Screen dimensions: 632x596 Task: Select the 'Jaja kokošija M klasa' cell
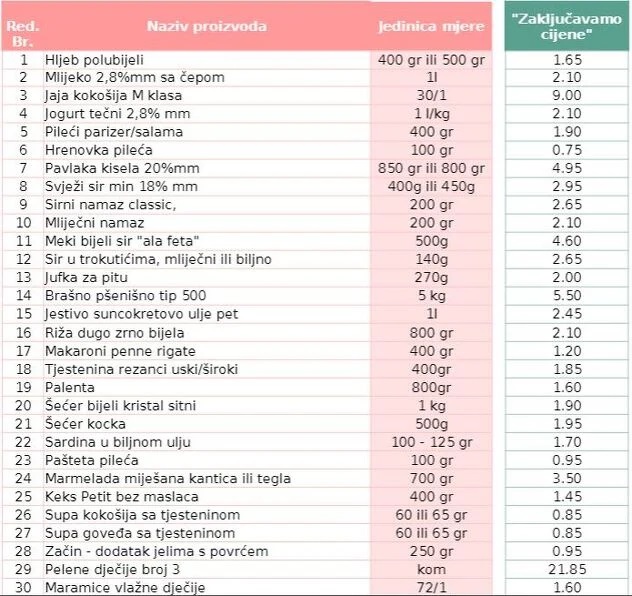pos(206,96)
